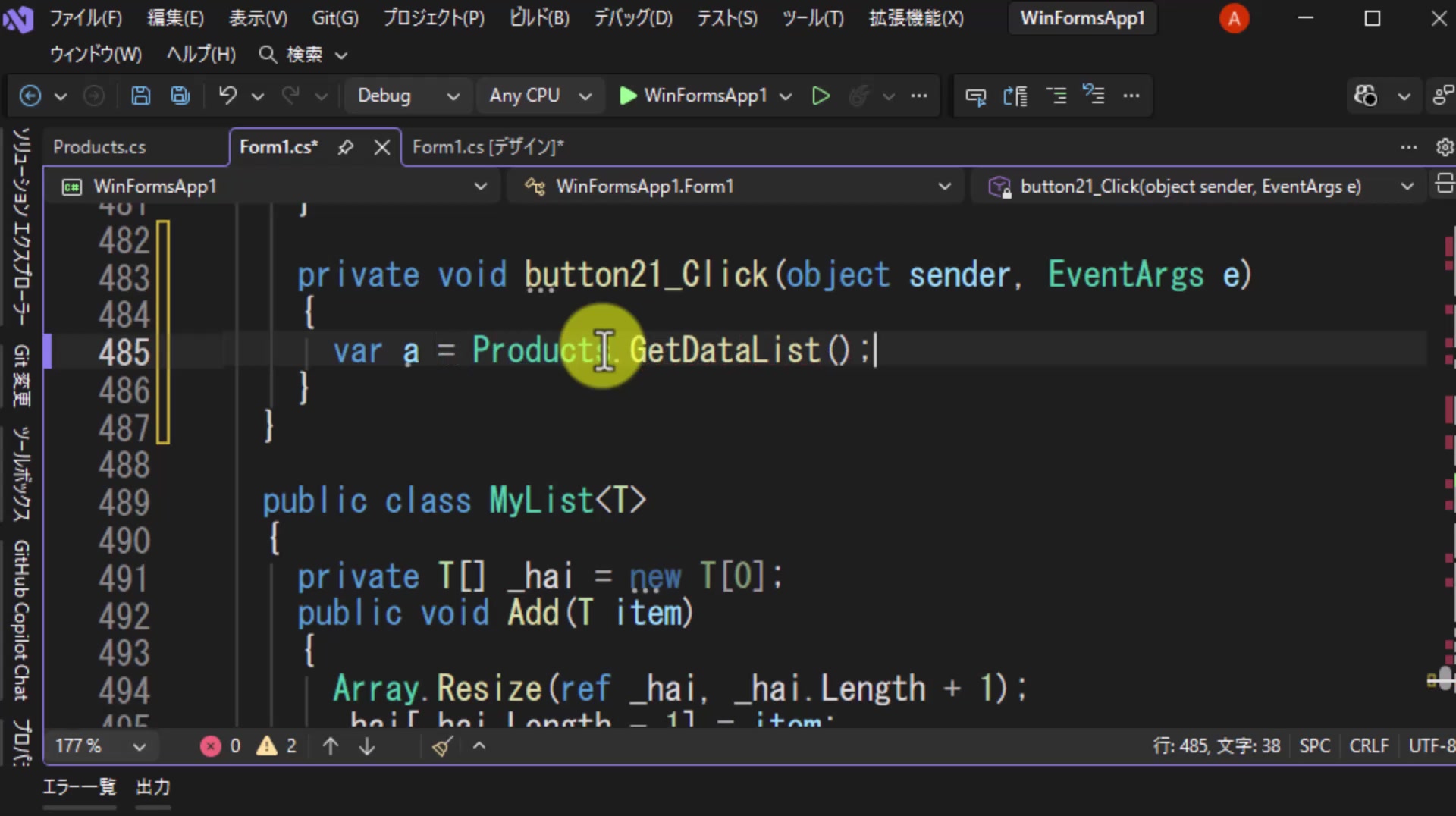This screenshot has width=1456, height=816.
Task: Switch to the Form1.cs [デザイン]* tab
Action: pos(488,147)
